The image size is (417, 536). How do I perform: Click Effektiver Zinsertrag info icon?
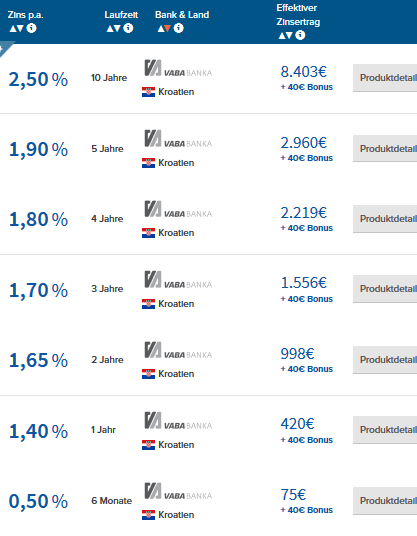(x=300, y=35)
